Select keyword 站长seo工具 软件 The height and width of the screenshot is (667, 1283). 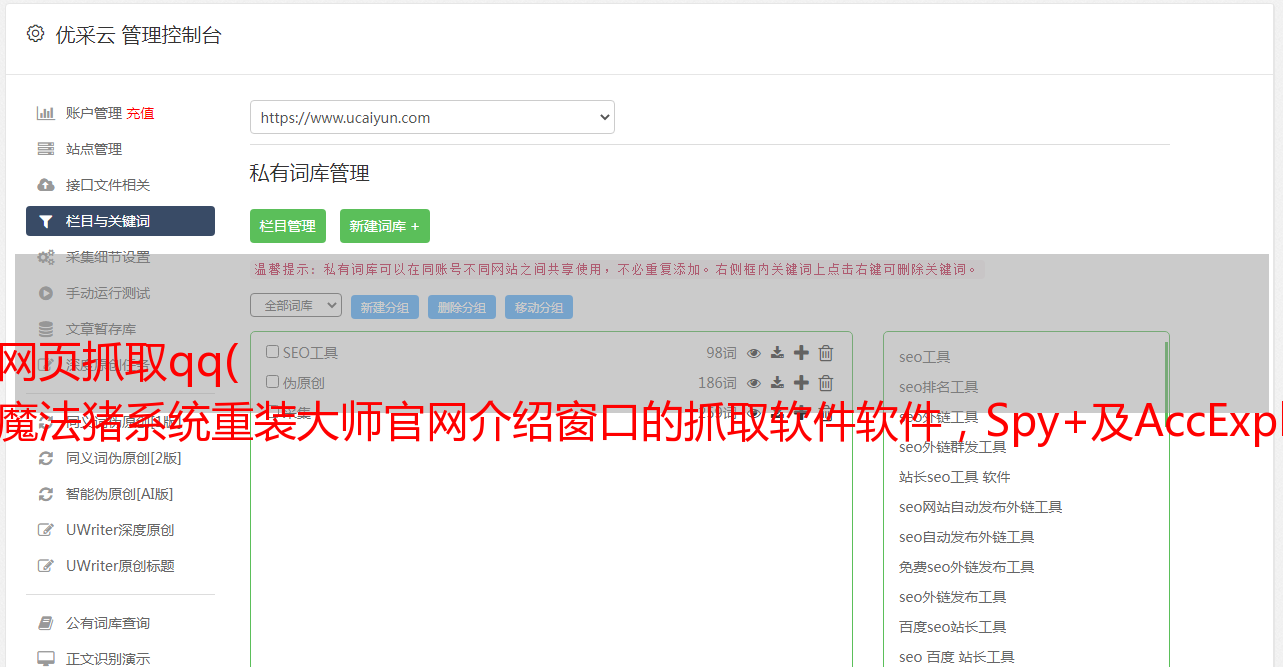click(x=955, y=477)
